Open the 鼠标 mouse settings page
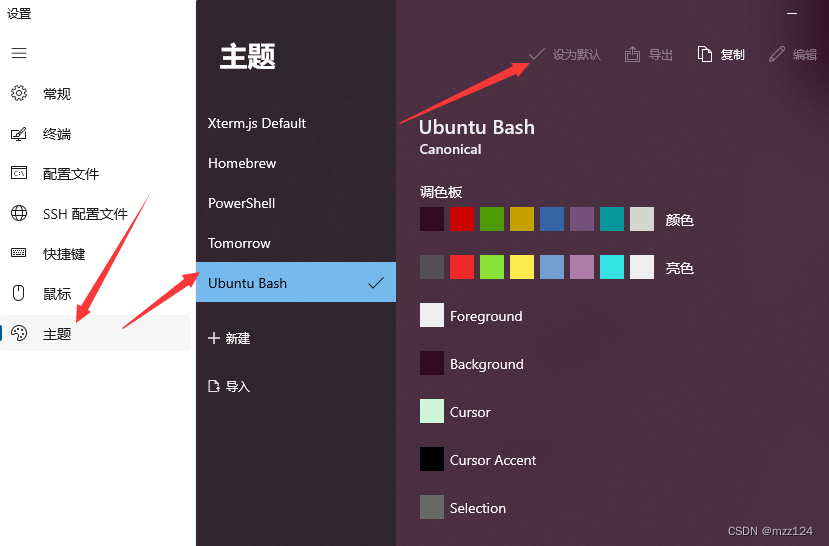The width and height of the screenshot is (829, 546). (x=56, y=294)
